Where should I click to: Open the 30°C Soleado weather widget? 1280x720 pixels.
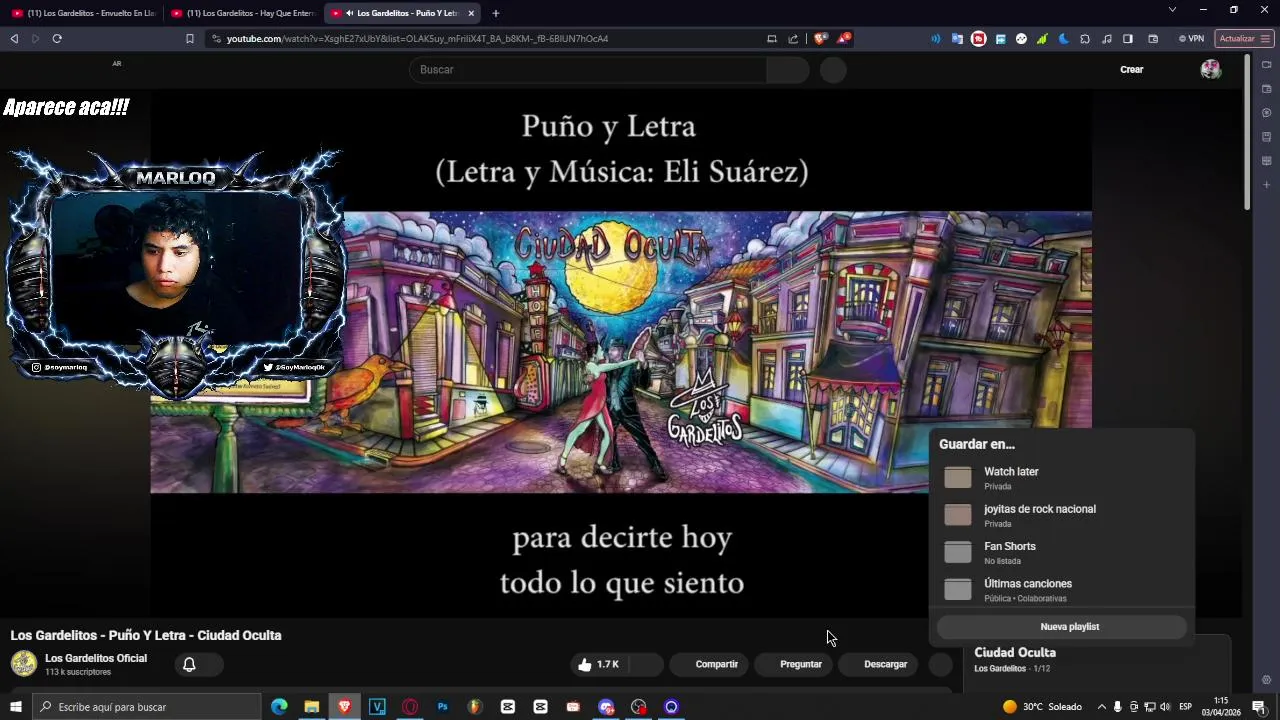pyautogui.click(x=1042, y=707)
